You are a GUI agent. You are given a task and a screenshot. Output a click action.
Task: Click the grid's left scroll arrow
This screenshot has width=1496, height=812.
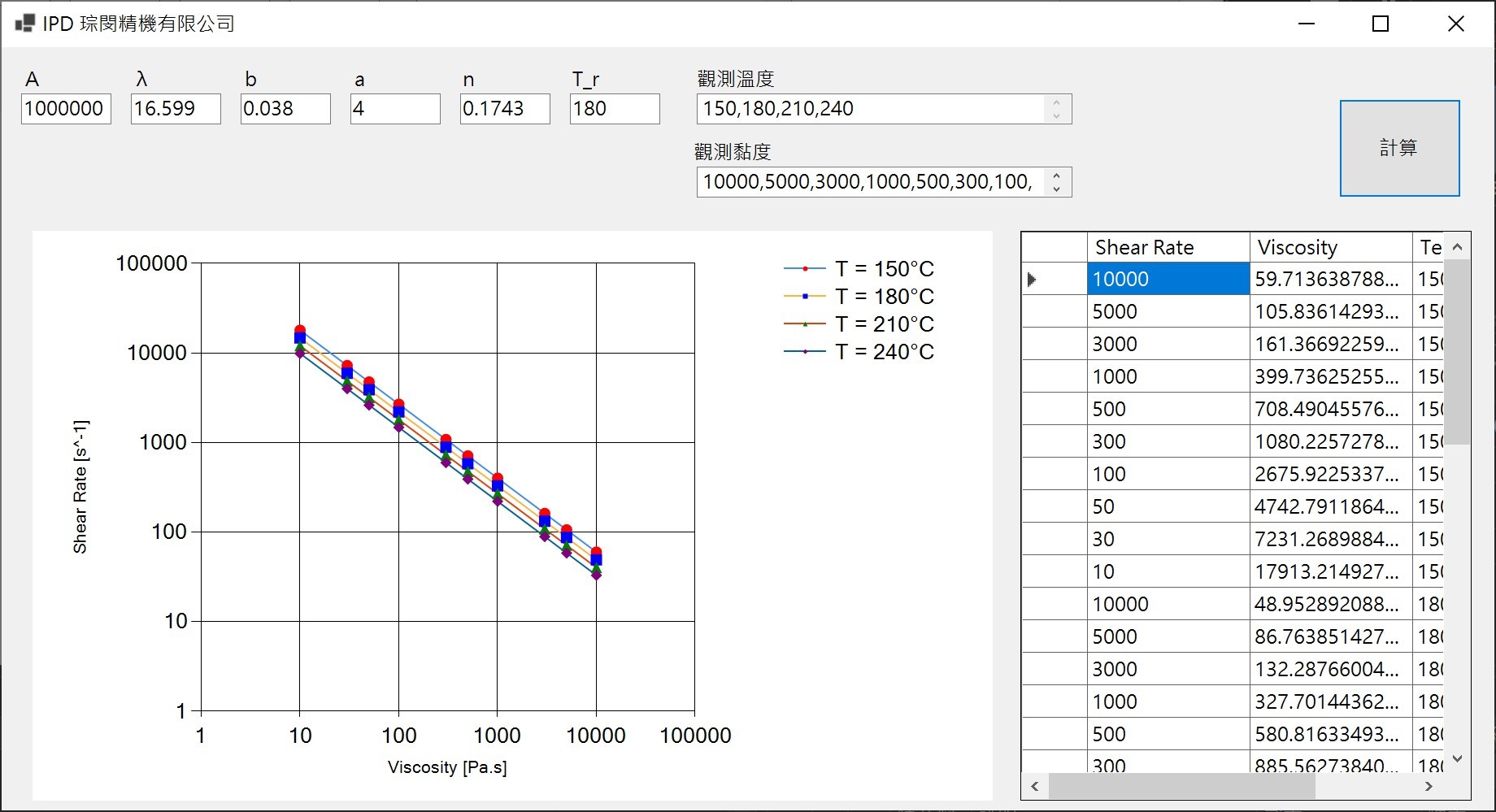tap(1034, 786)
